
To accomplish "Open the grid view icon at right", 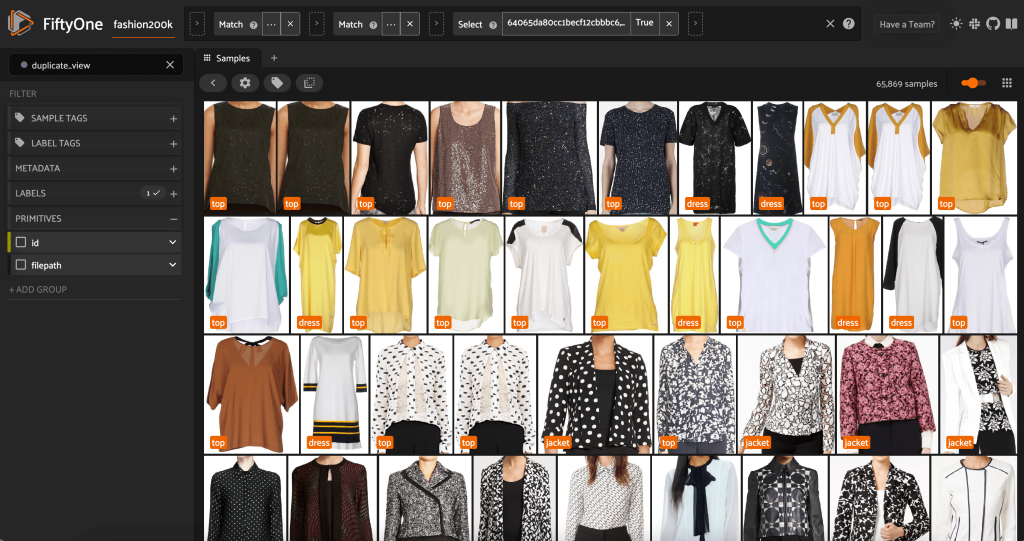I will click(x=1006, y=83).
